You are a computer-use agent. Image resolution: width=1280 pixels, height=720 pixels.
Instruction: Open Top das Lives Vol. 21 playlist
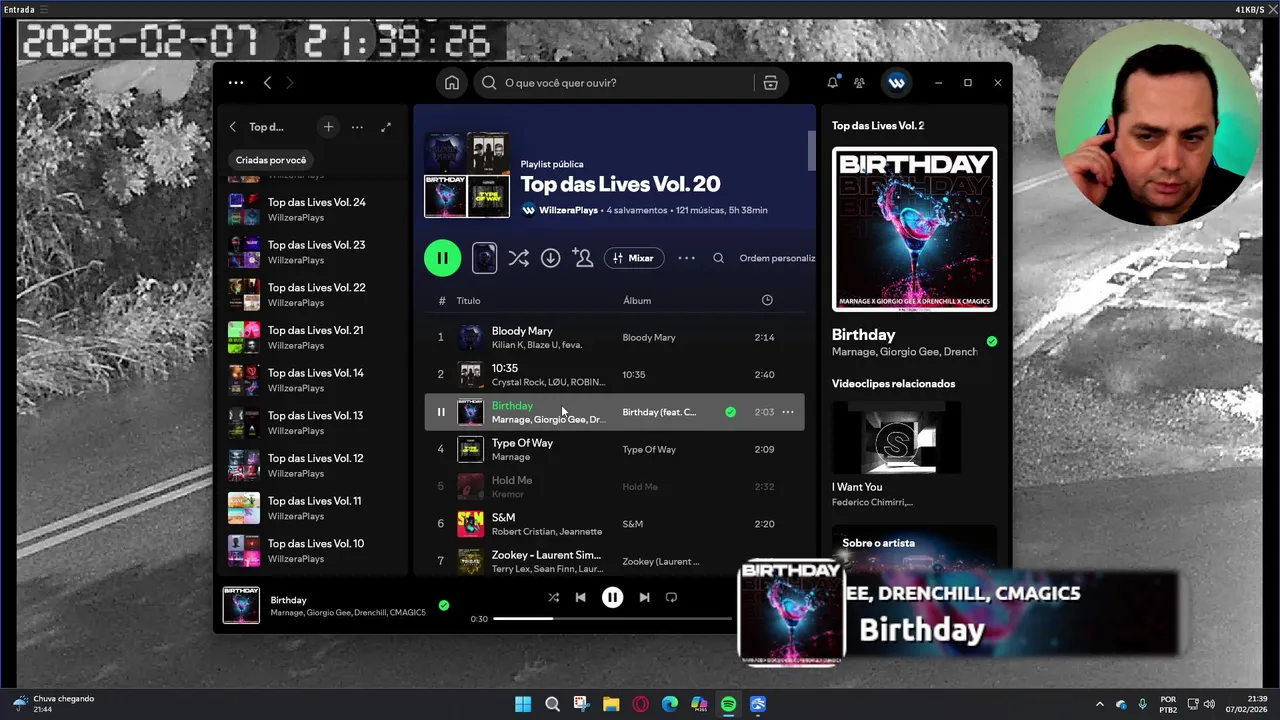coord(313,337)
